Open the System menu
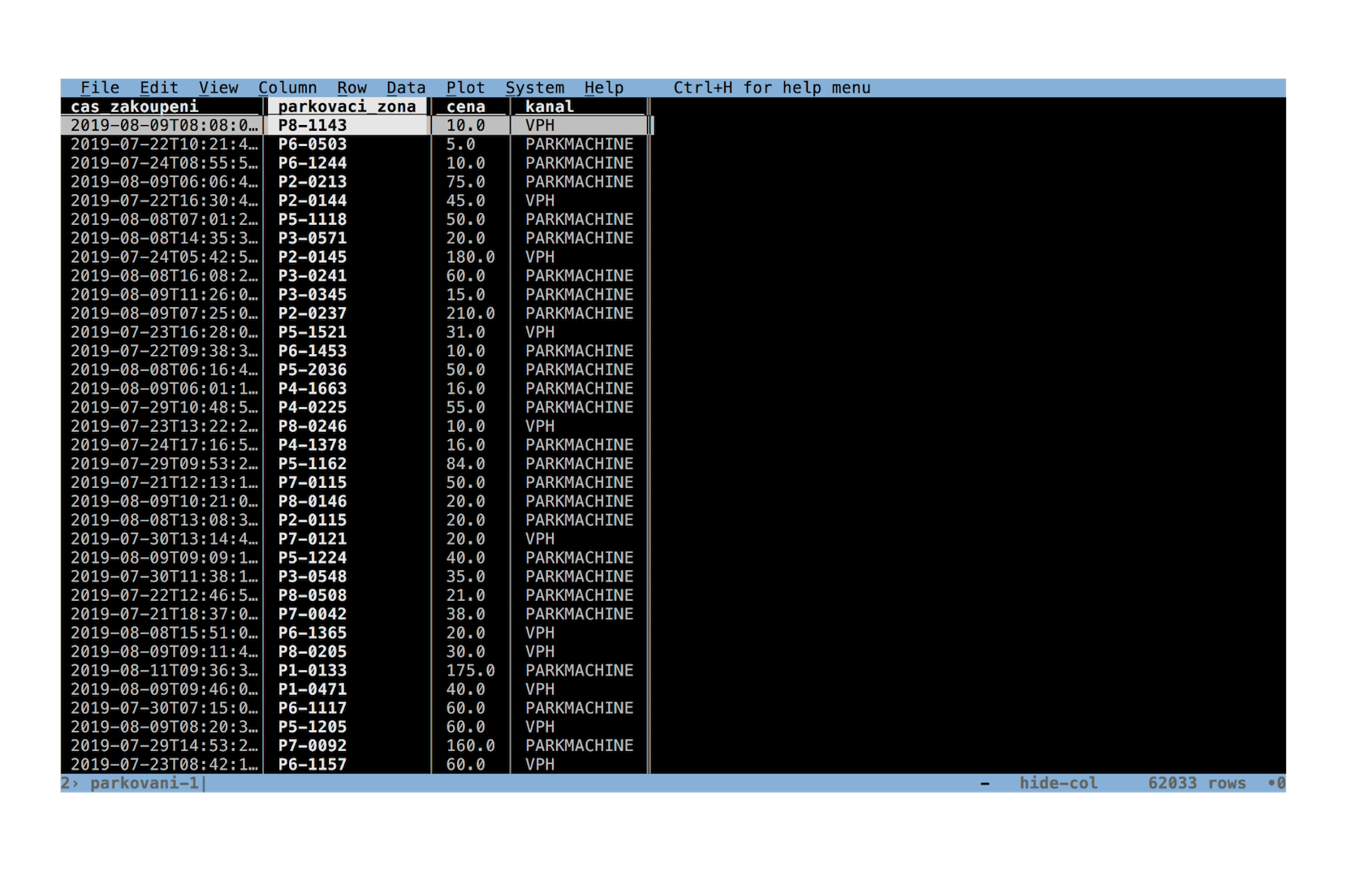 pyautogui.click(x=535, y=88)
